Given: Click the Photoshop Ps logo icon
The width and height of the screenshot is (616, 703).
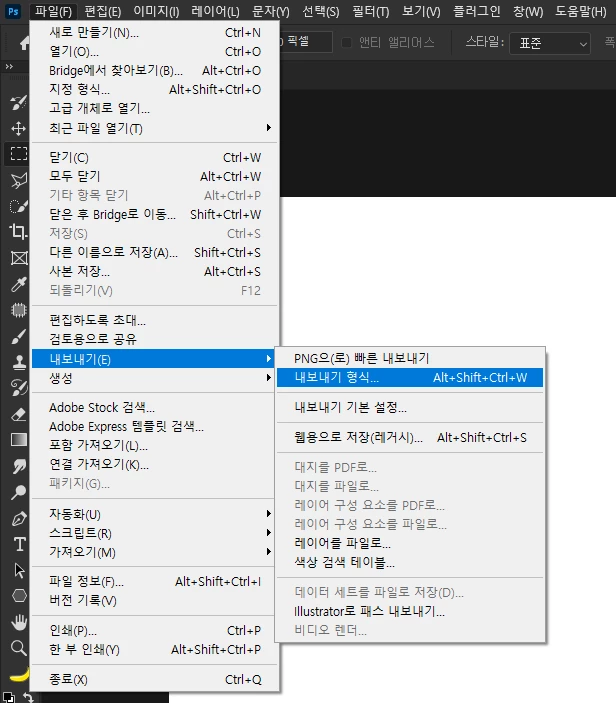Looking at the screenshot, I should click(13, 11).
